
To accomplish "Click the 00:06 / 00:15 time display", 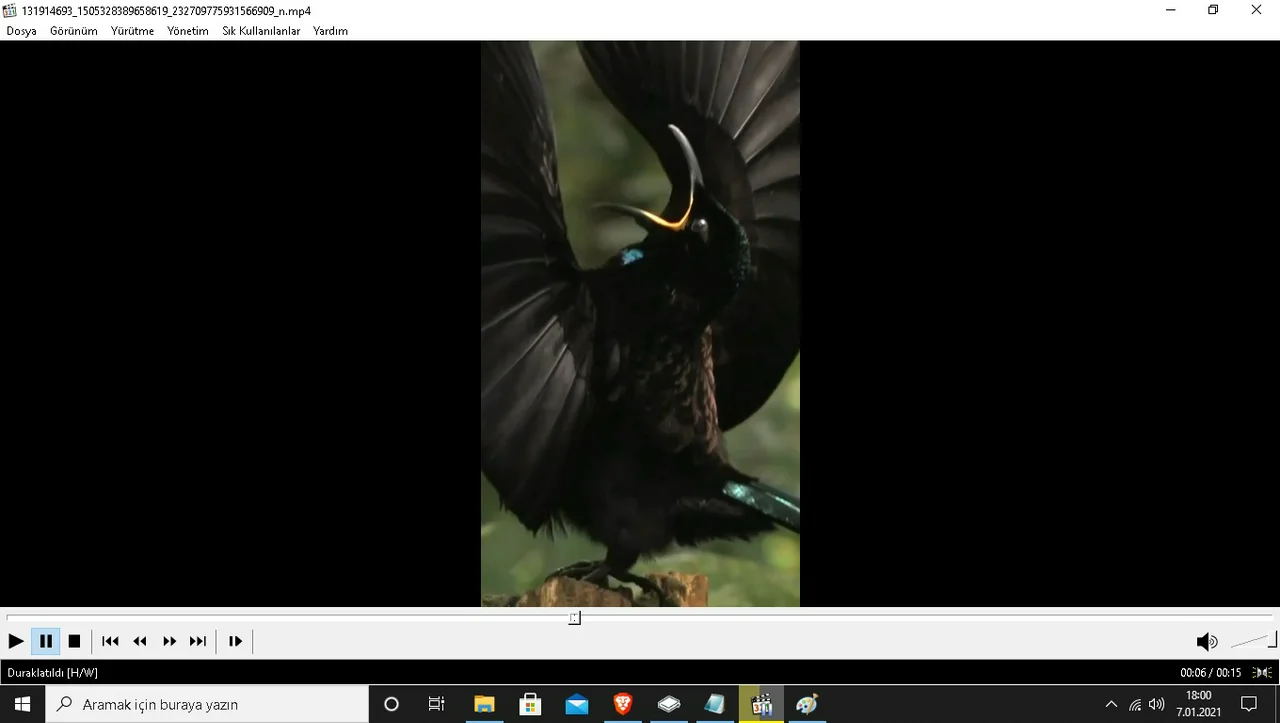I will [1210, 673].
